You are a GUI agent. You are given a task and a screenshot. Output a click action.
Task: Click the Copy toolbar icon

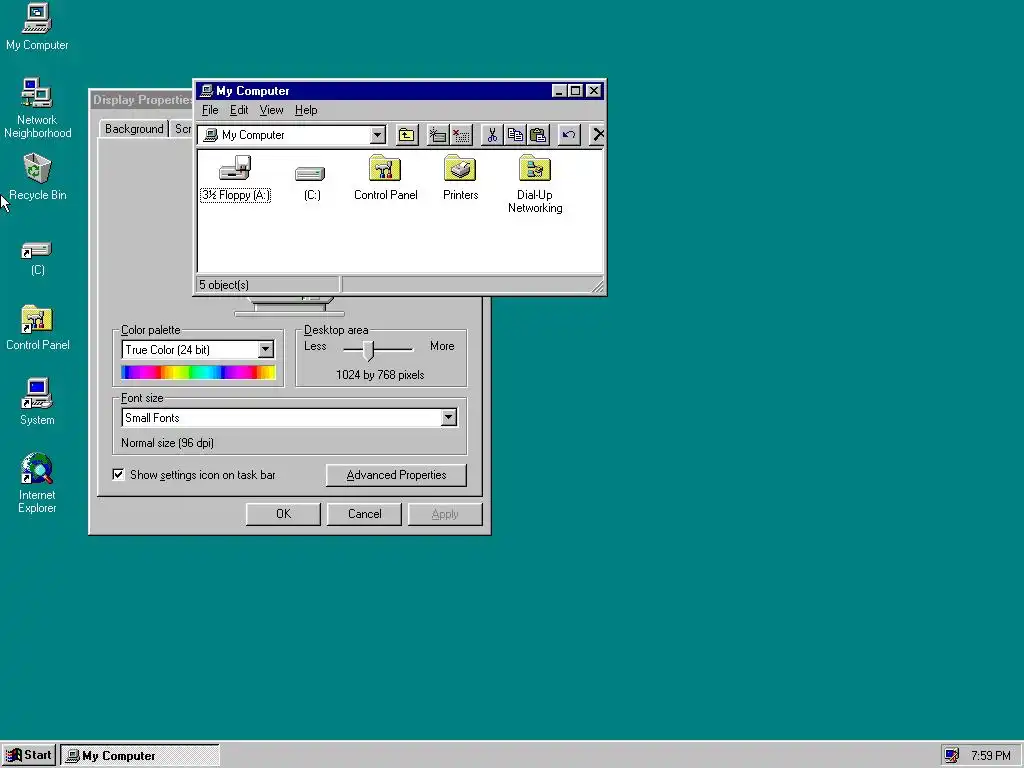(x=515, y=135)
